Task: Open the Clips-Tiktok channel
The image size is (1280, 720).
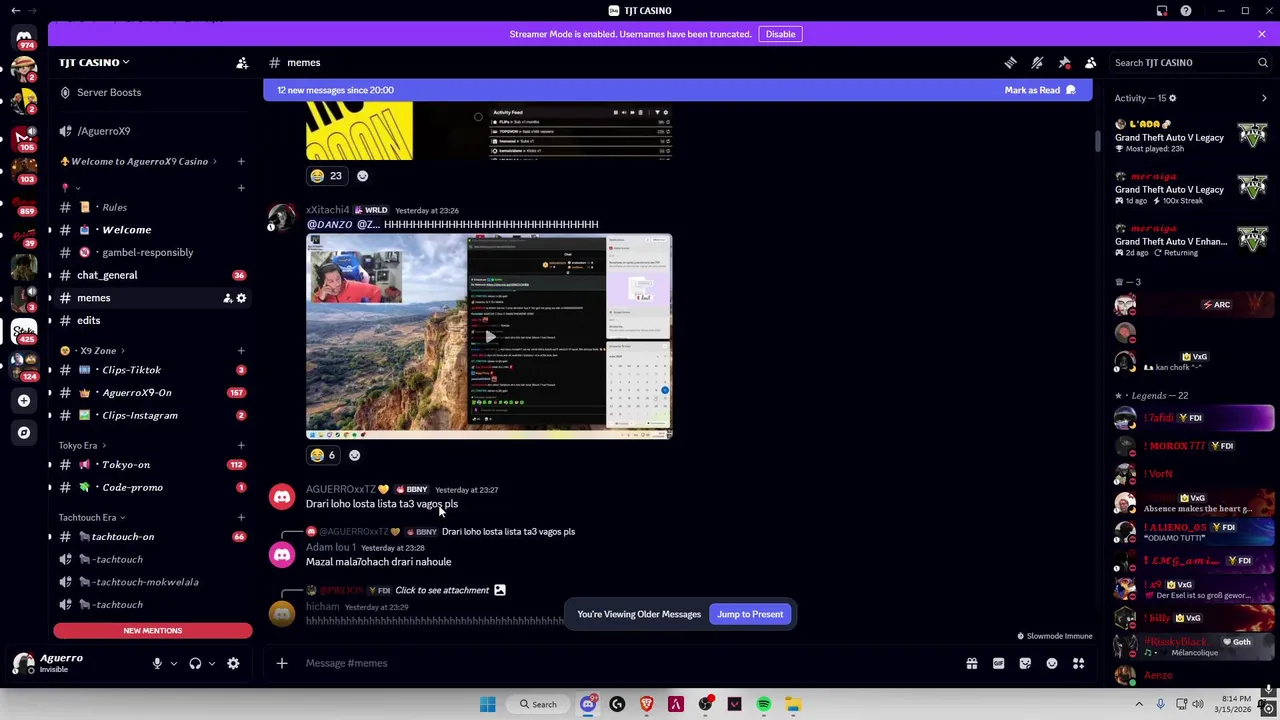Action: [x=152, y=370]
